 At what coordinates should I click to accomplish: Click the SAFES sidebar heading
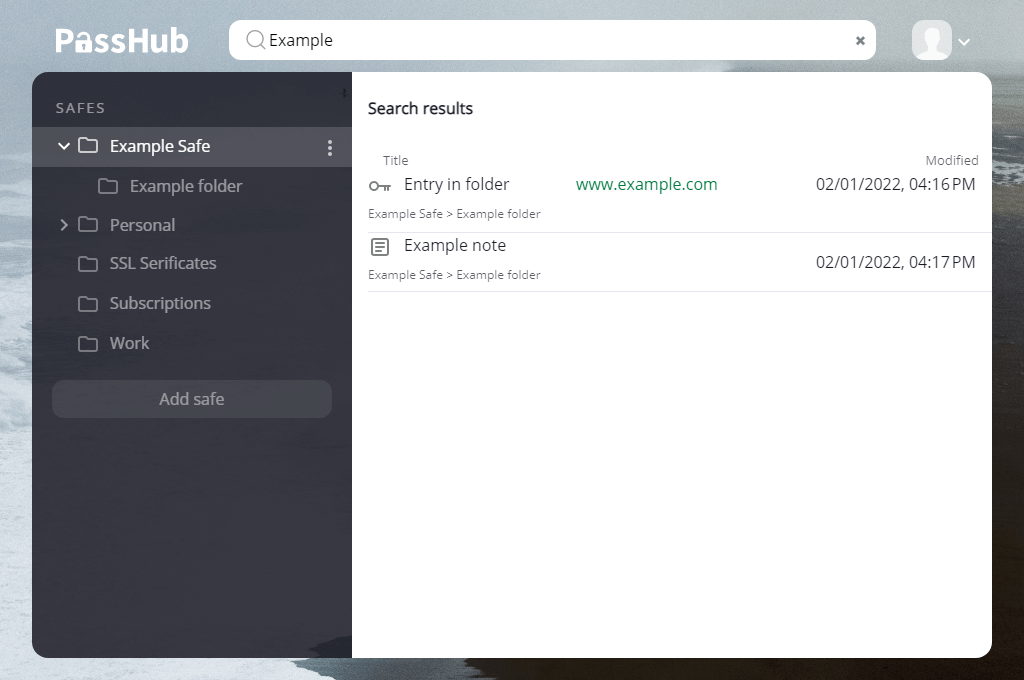click(80, 108)
